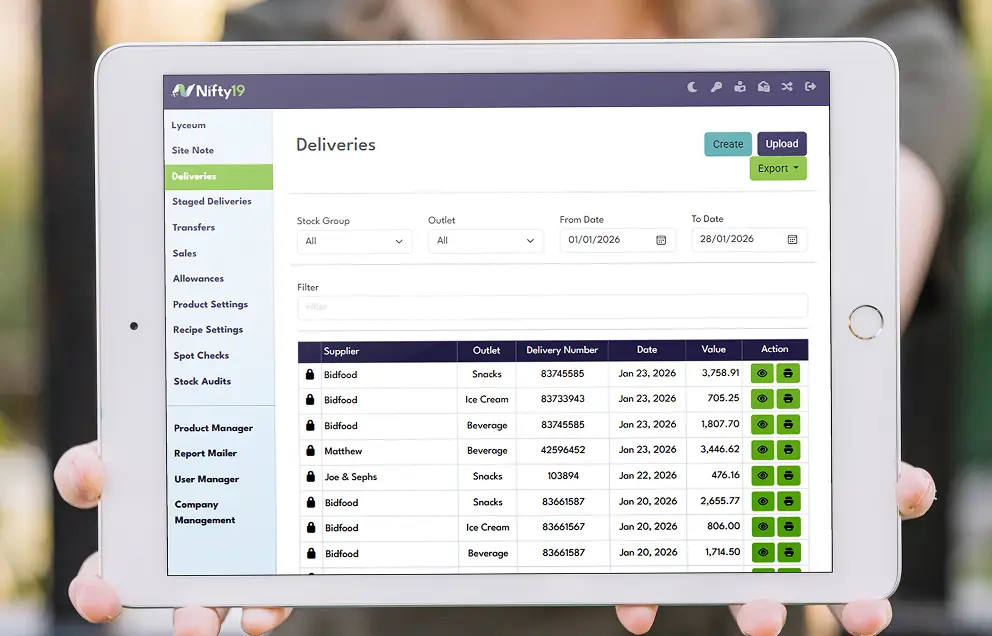Open Spot Checks from the sidebar
Viewport: 992px width, 636px height.
pyautogui.click(x=201, y=356)
